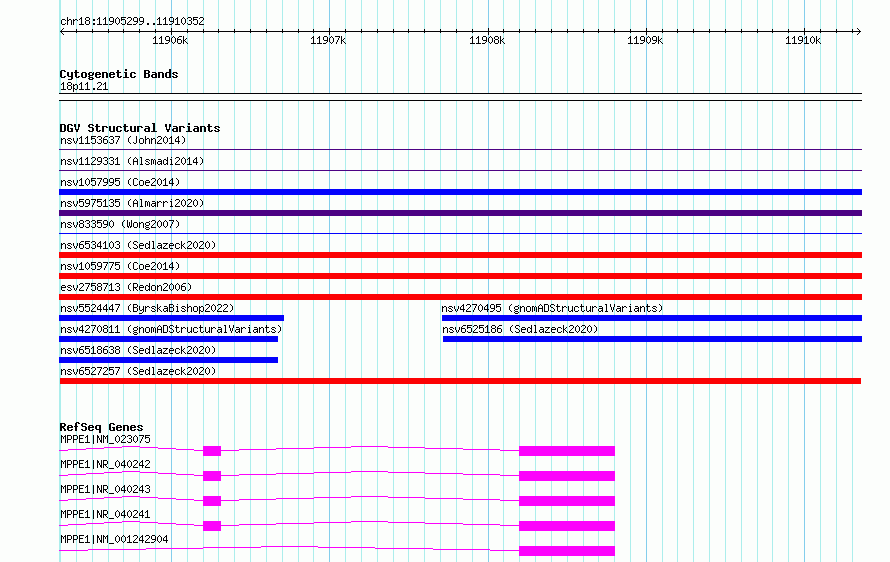890x562 pixels.
Task: Select the blue bar under nsv1057995
Action: (x=460, y=192)
